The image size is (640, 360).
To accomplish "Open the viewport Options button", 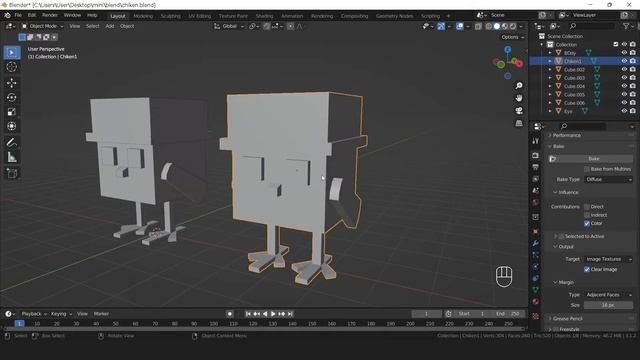I will tap(513, 37).
